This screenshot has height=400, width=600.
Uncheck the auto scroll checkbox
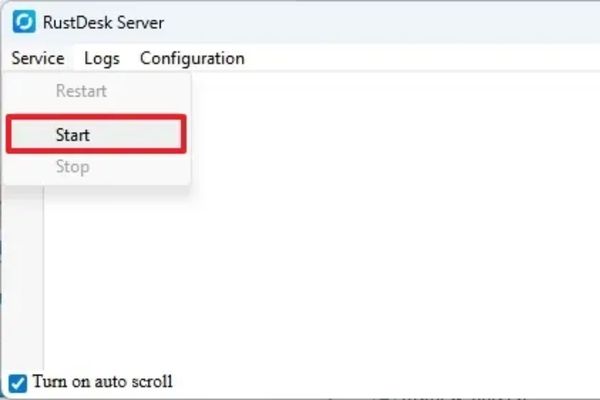pyautogui.click(x=18, y=381)
